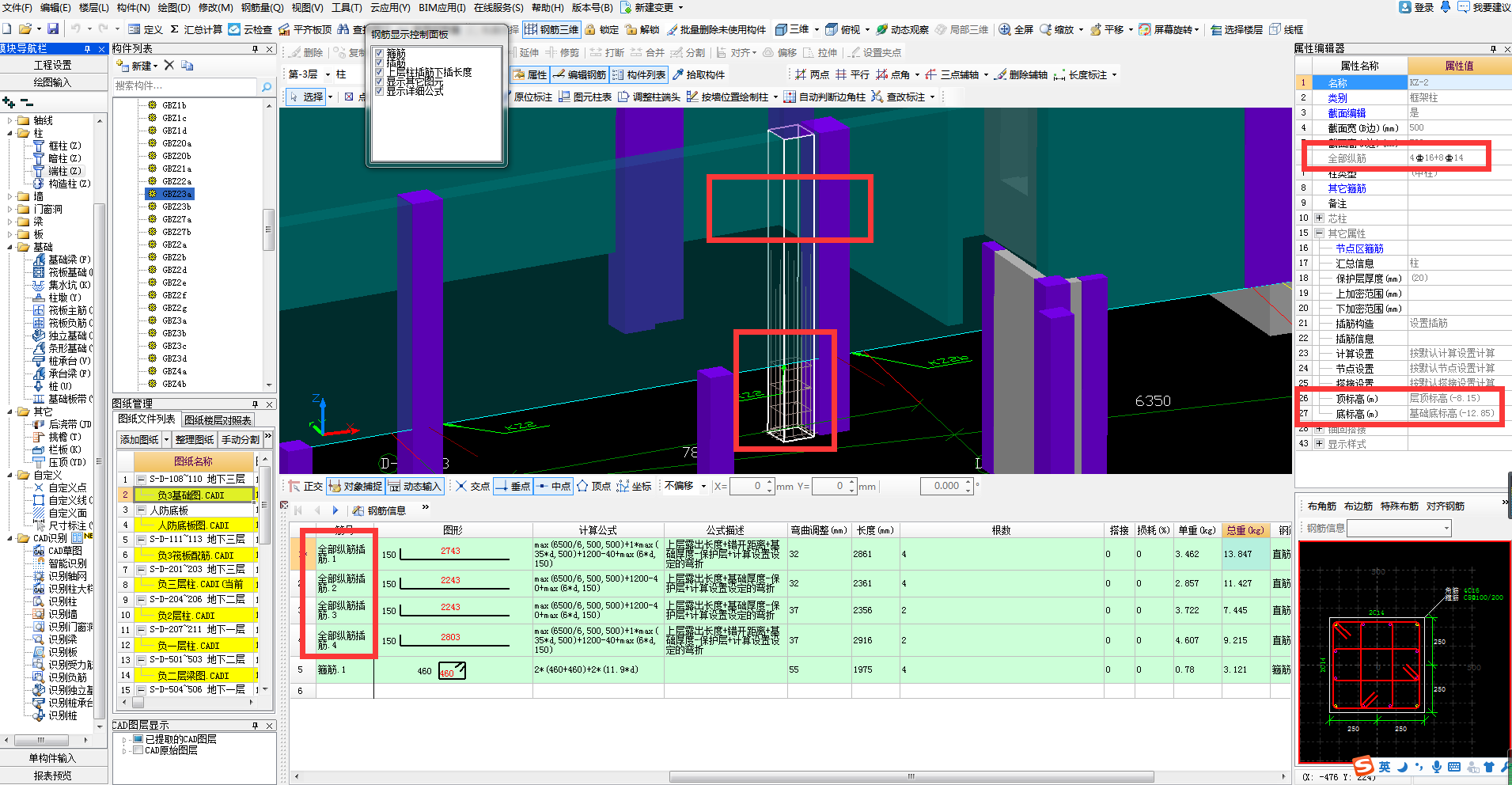This screenshot has width=1512, height=785.
Task: Click 调整柱端头 tool
Action: (x=649, y=97)
